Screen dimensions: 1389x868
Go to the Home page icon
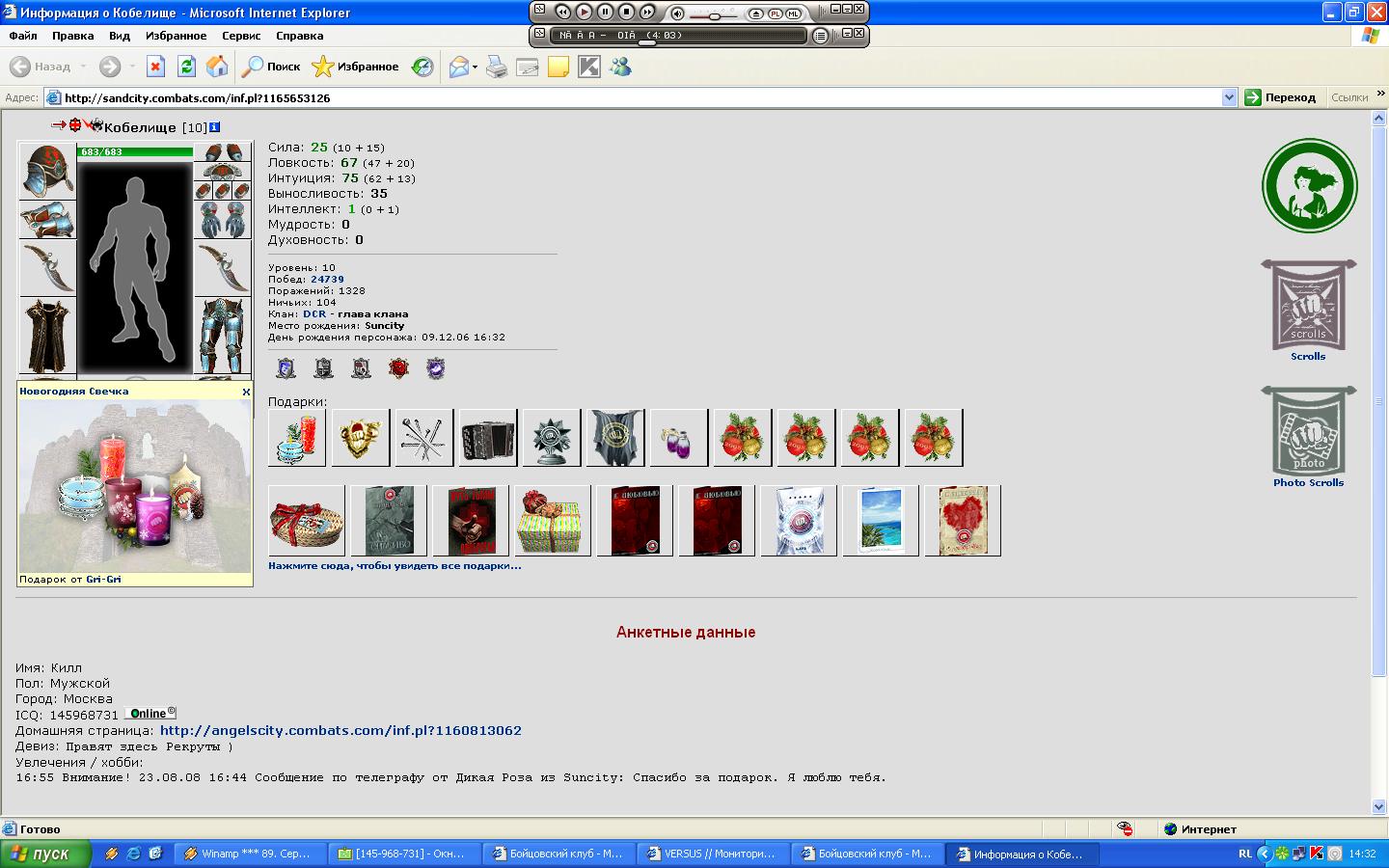click(x=218, y=67)
